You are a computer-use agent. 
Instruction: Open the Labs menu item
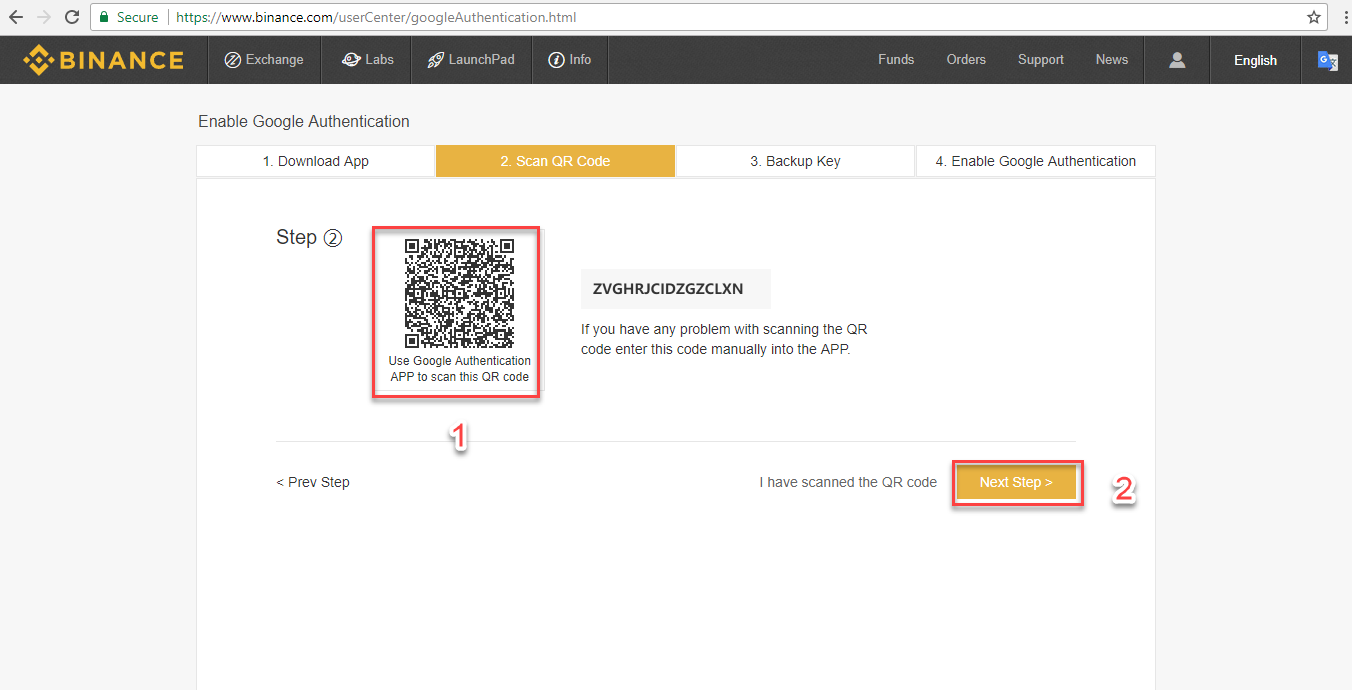pos(368,60)
